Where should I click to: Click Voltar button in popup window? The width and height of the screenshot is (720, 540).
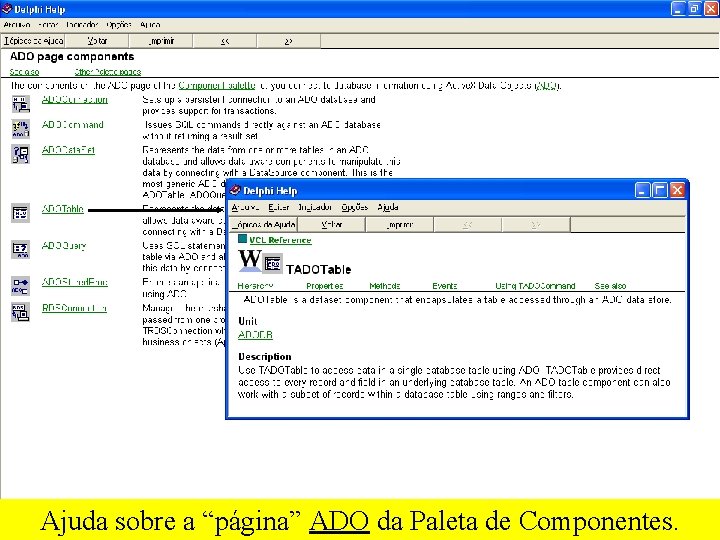pyautogui.click(x=332, y=225)
